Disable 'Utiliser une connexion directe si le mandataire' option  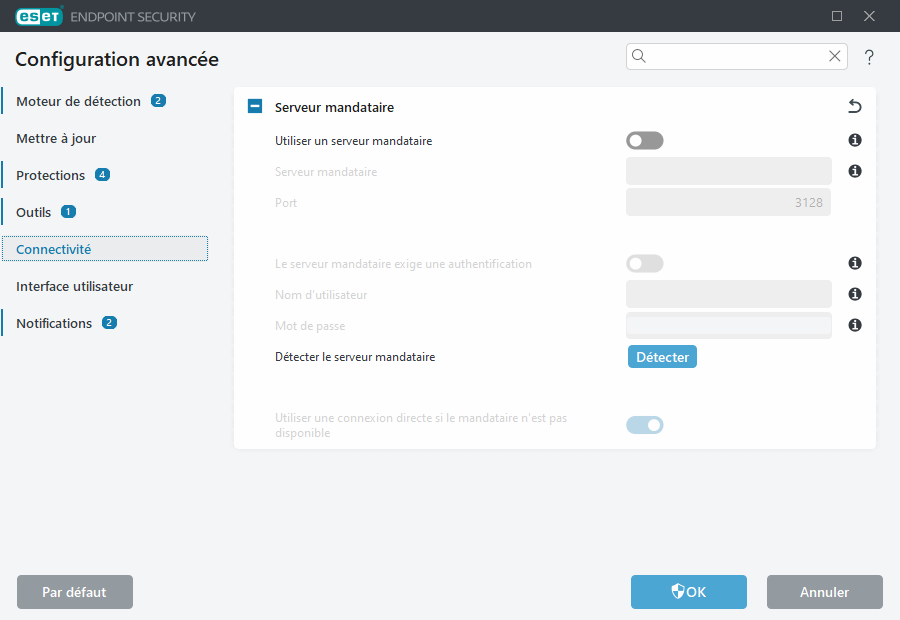(x=644, y=424)
